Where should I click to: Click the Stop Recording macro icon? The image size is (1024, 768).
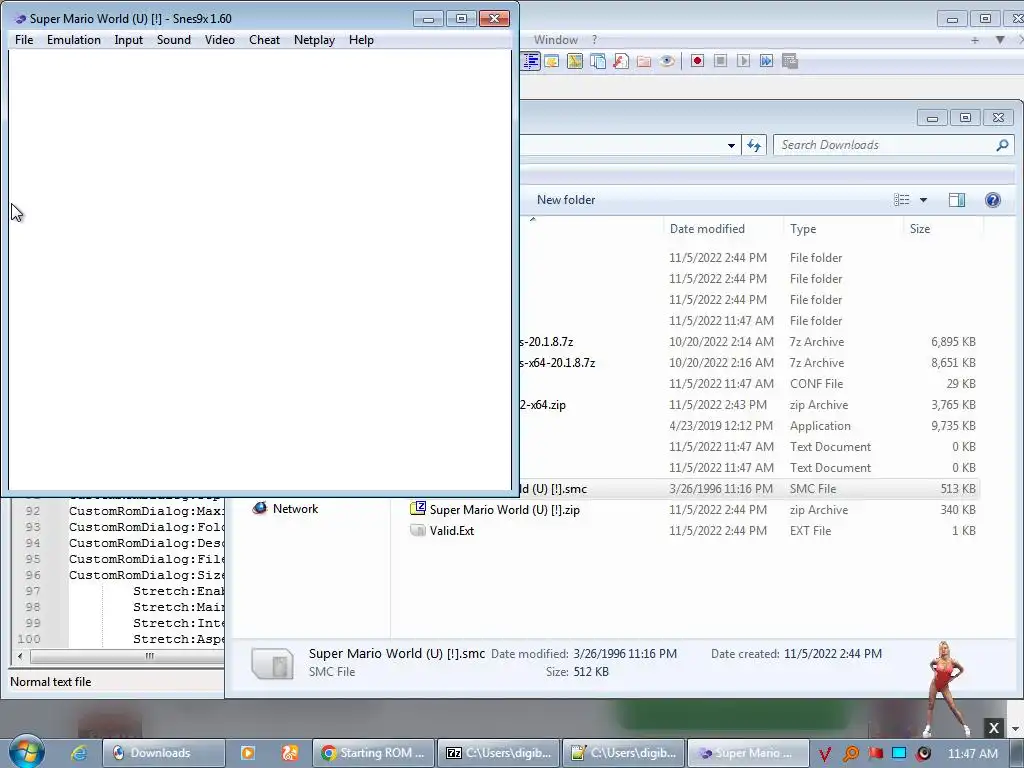[x=720, y=61]
